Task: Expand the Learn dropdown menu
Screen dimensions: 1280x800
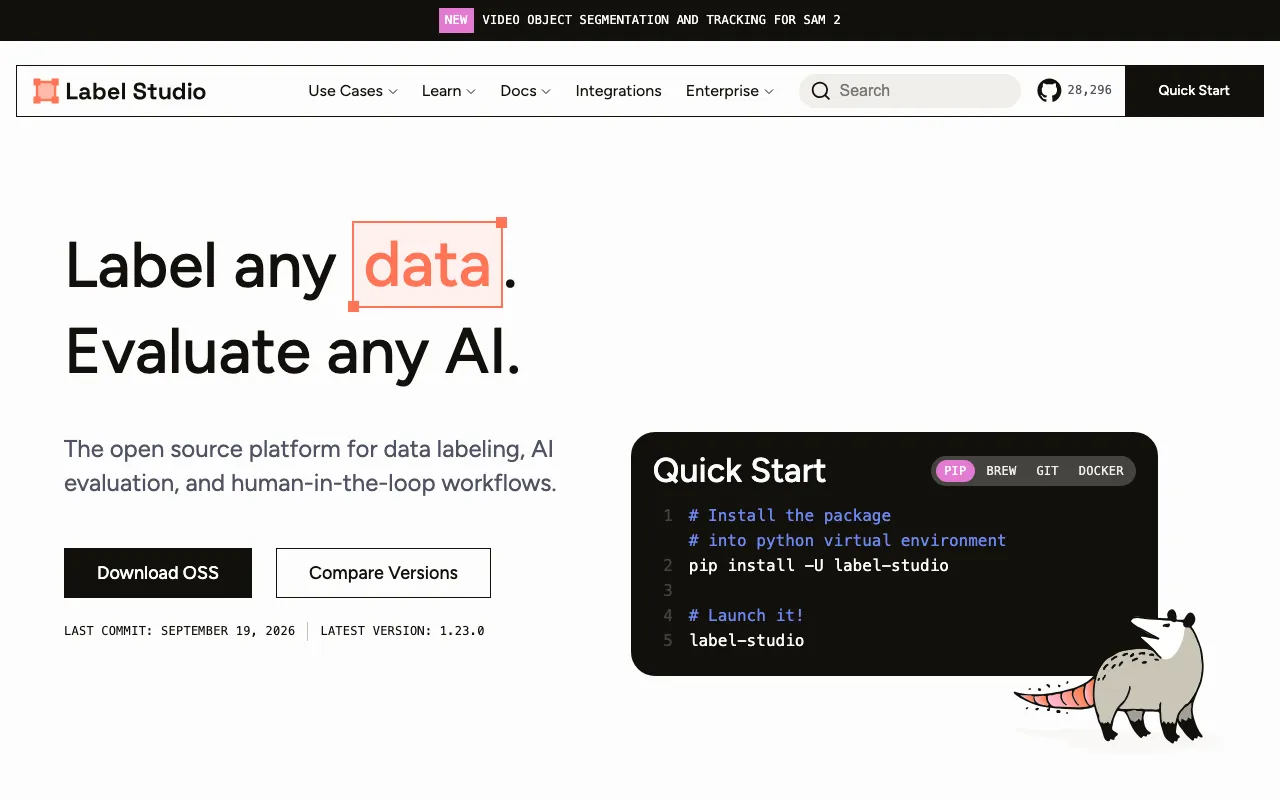Action: coord(449,91)
